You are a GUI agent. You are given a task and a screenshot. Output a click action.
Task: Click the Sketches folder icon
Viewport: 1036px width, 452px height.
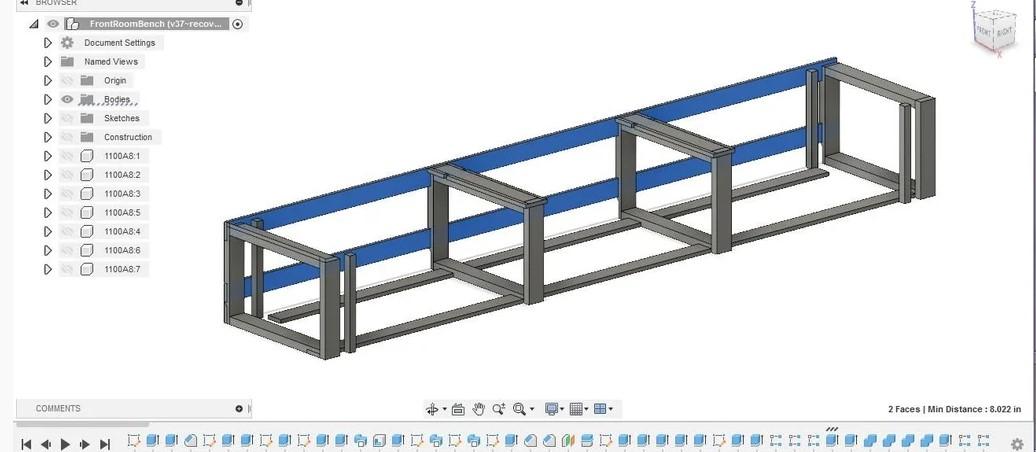click(87, 118)
